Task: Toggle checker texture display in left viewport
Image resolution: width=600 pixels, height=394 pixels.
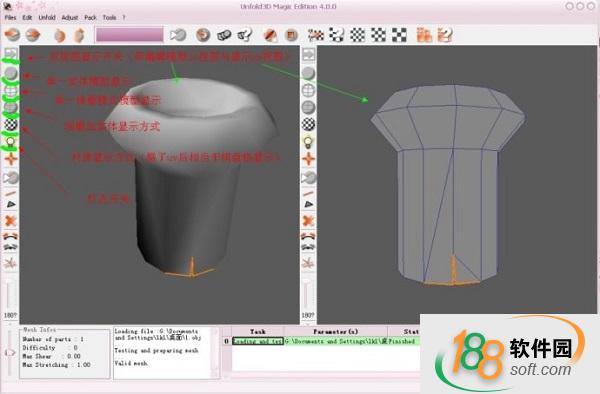Action: pyautogui.click(x=11, y=125)
